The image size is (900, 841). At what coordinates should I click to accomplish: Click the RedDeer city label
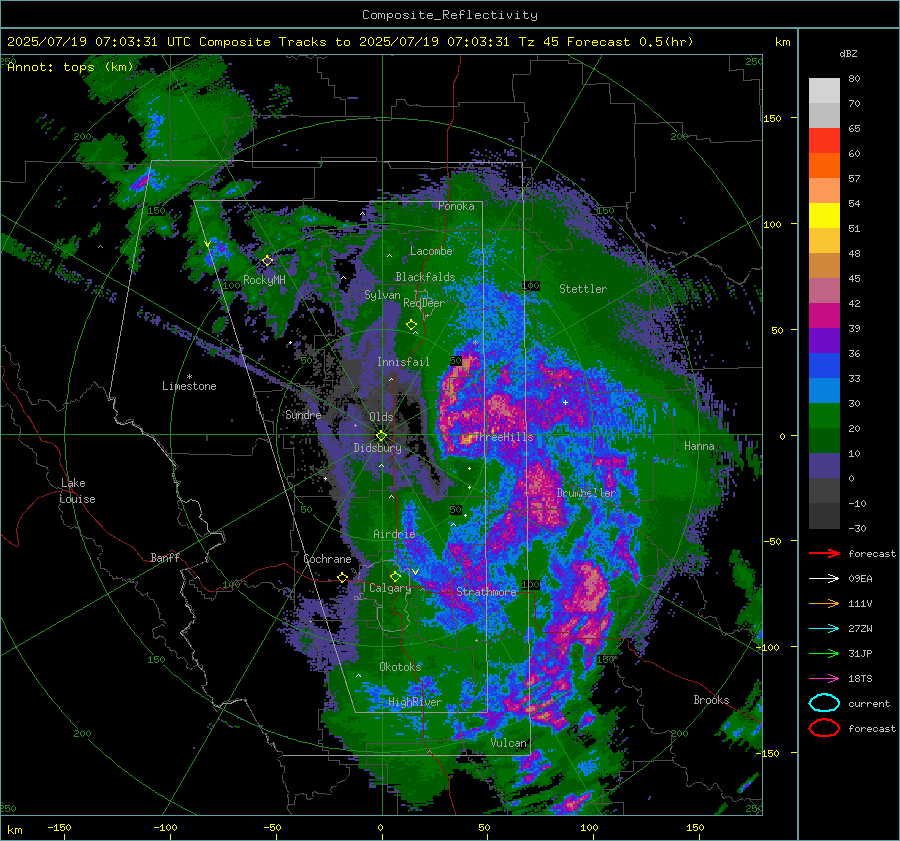424,303
